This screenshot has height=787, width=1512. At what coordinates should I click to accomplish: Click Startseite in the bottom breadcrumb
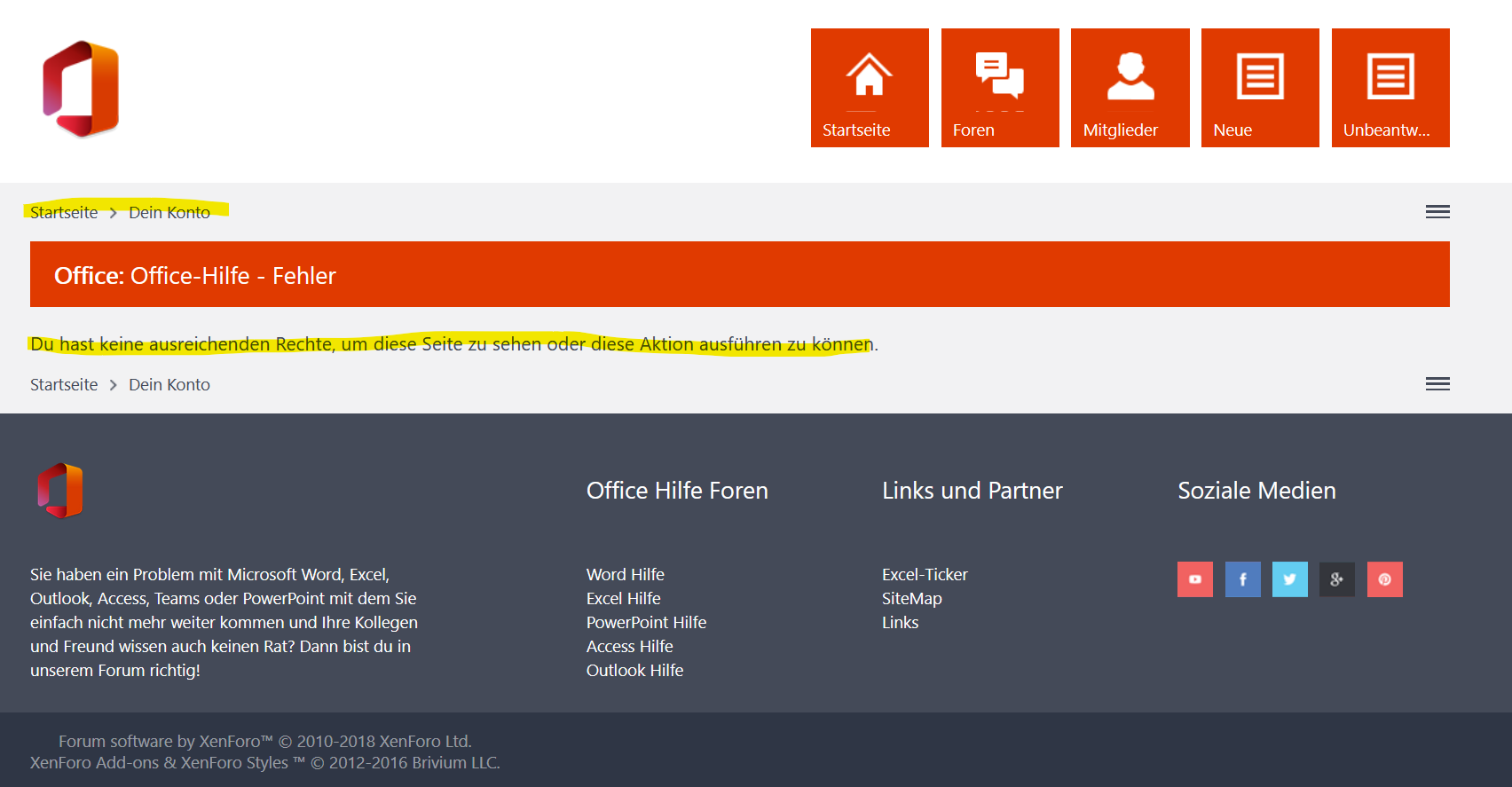click(64, 384)
